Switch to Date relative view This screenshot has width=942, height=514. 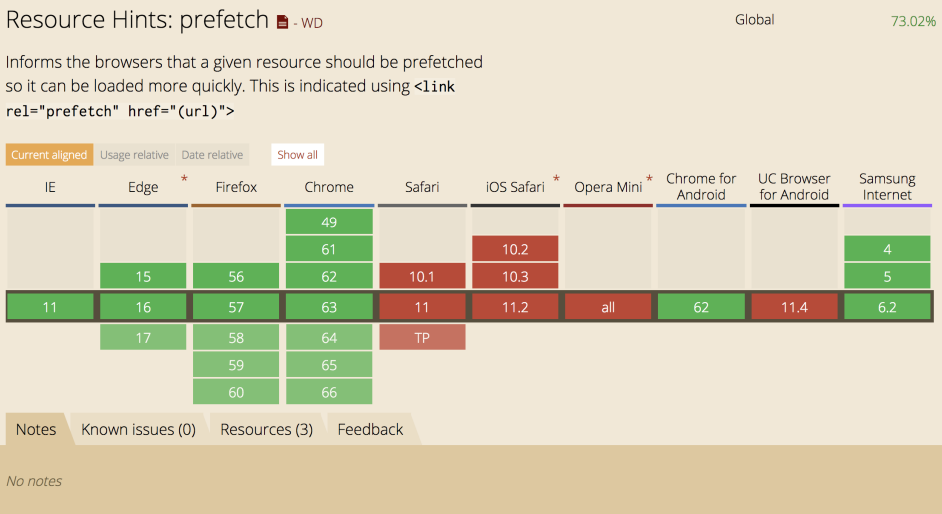click(212, 155)
